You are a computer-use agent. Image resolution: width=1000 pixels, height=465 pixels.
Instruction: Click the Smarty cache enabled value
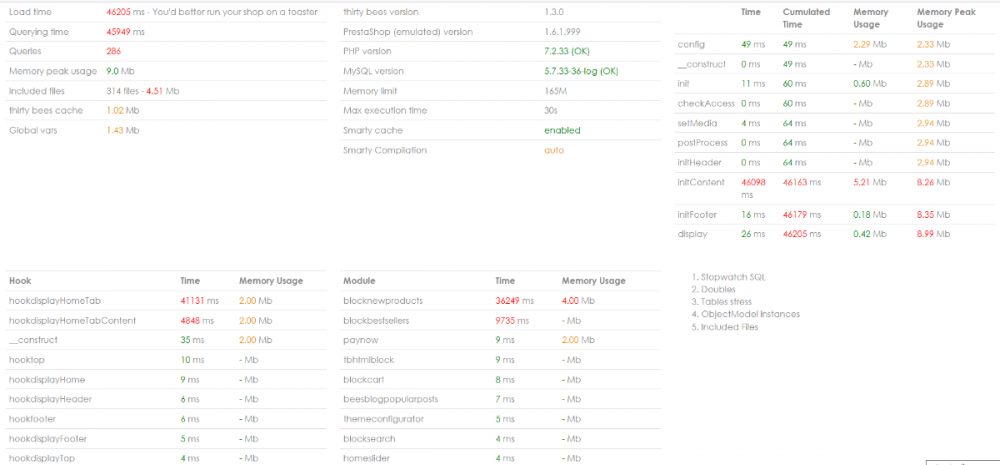coord(562,130)
